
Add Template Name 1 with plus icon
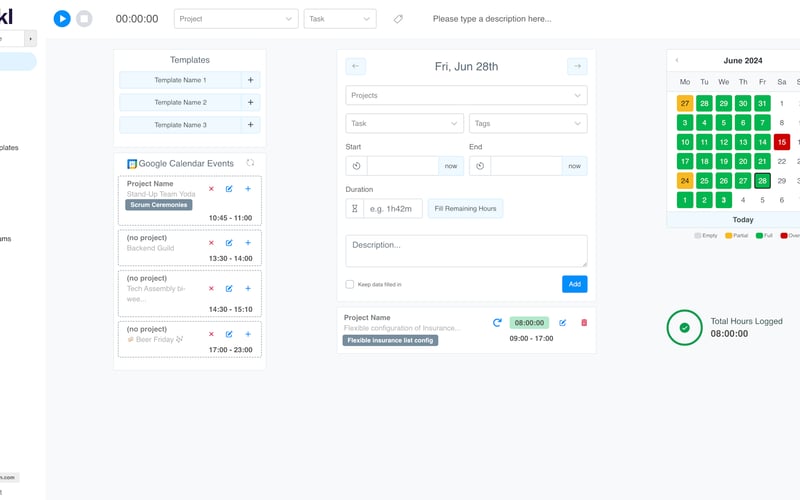[251, 80]
